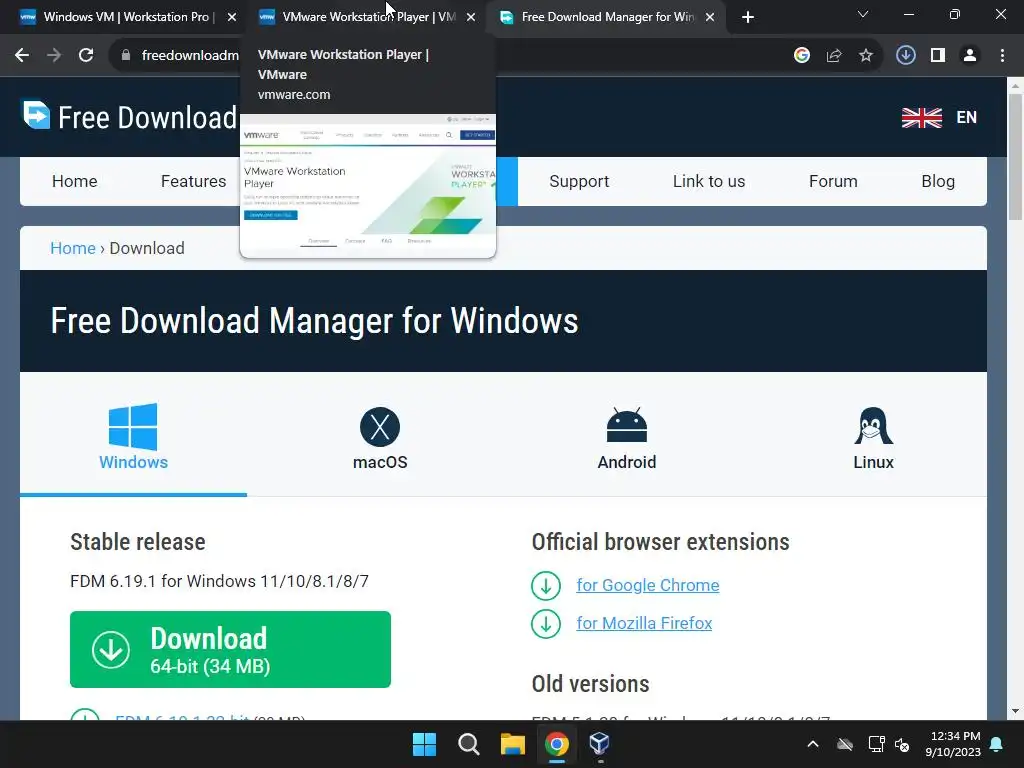Open the Chrome three-dot menu
1024x768 pixels.
(1002, 56)
